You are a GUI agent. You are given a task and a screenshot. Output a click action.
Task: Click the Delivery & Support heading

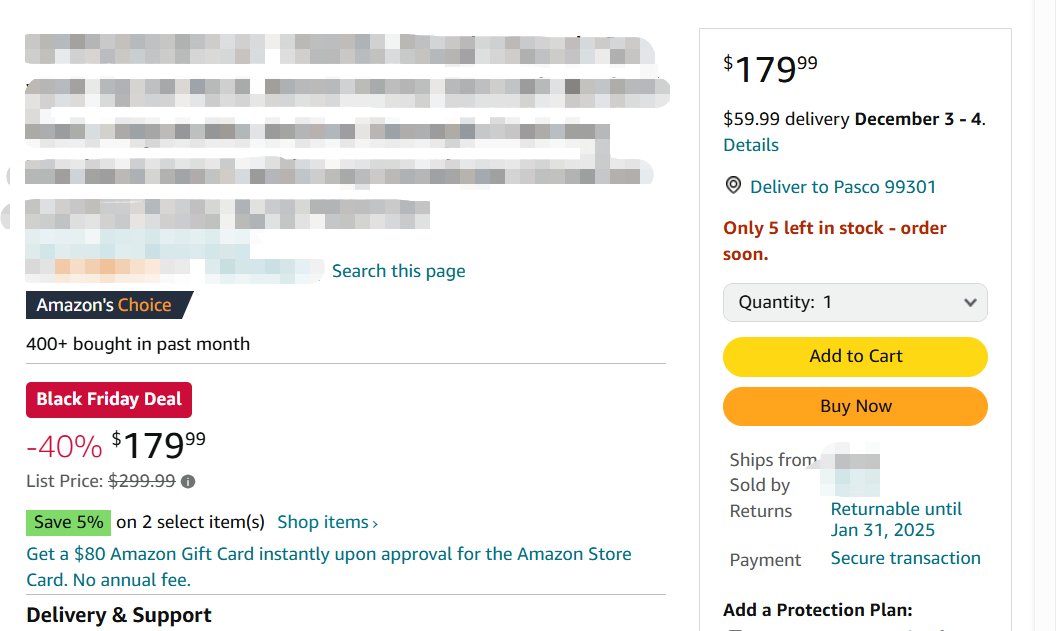tap(119, 615)
